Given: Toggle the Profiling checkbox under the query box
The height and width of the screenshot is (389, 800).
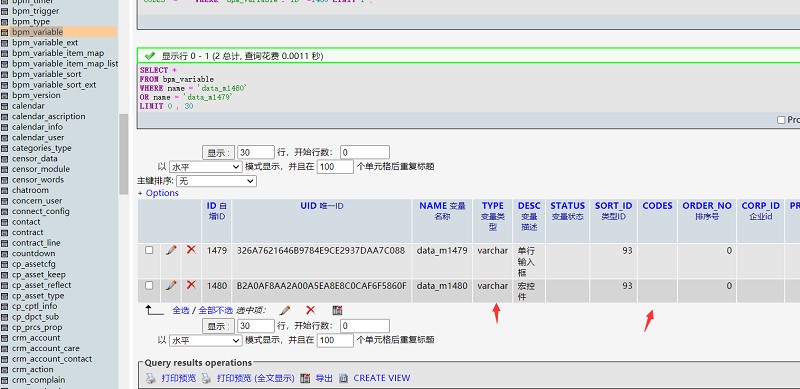Looking at the screenshot, I should click(781, 120).
